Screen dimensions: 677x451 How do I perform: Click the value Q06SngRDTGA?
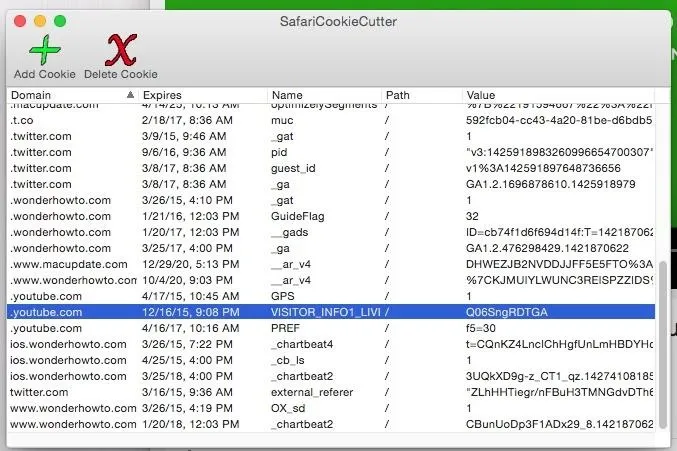[x=506, y=312]
